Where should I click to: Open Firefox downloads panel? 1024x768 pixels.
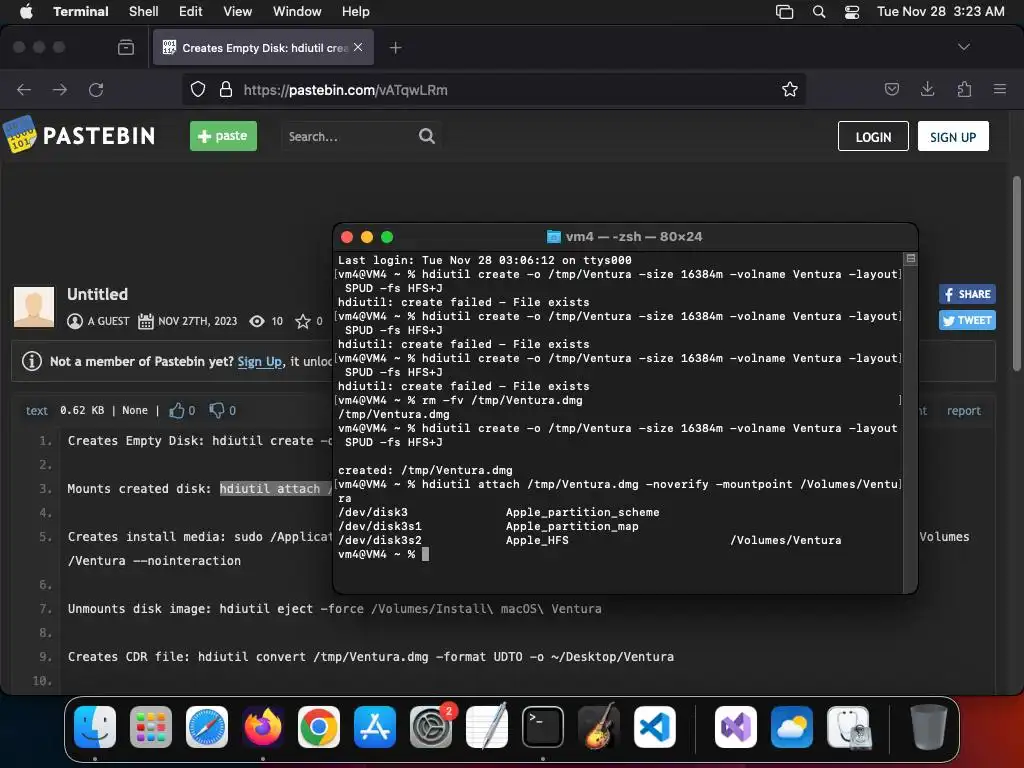tap(927, 89)
